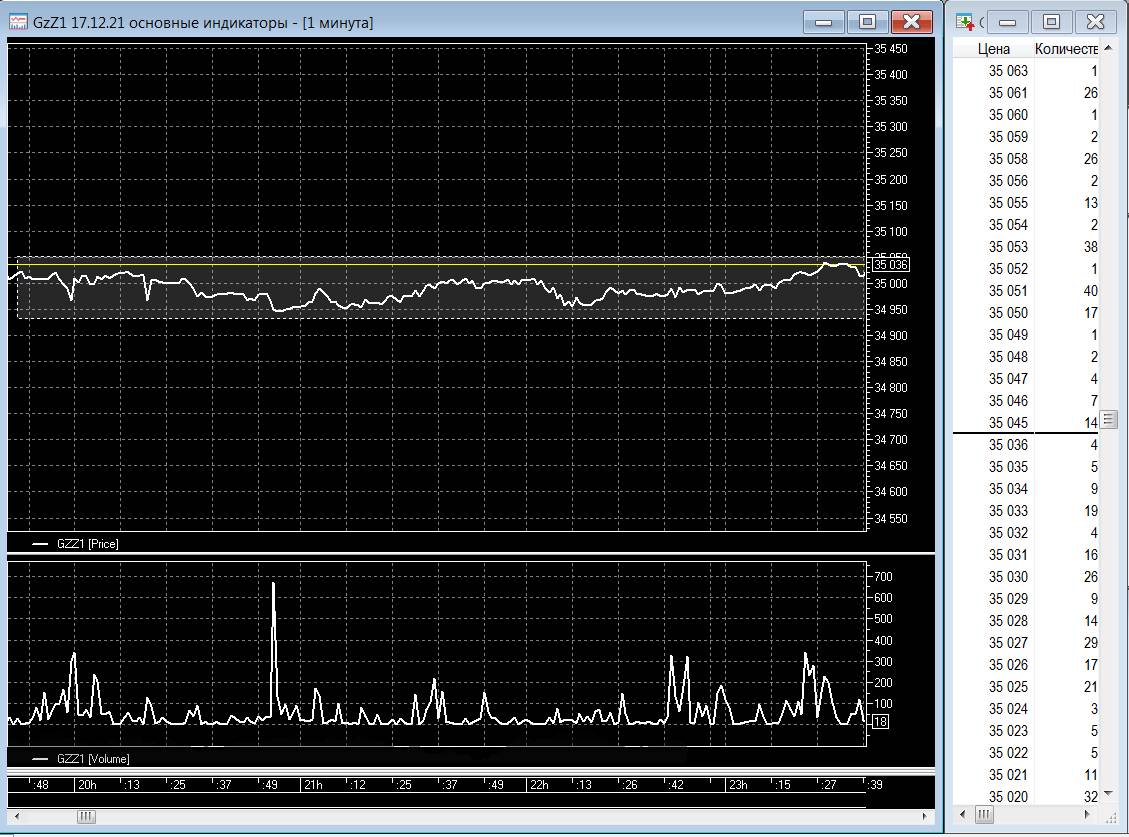
Task: Click the Цена column header
Action: (993, 49)
